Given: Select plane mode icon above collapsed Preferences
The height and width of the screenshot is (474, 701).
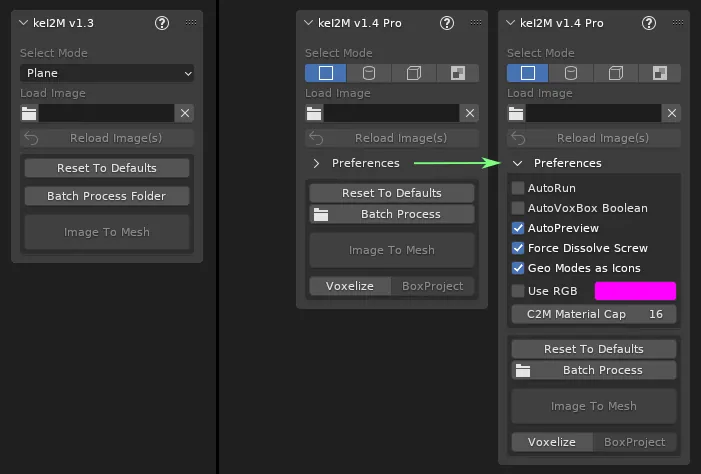Looking at the screenshot, I should coord(326,72).
